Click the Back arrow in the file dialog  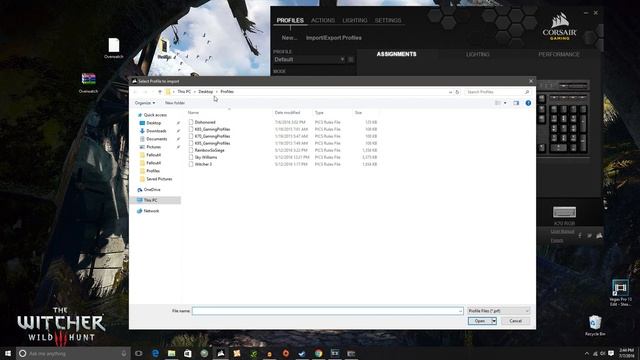(x=136, y=92)
